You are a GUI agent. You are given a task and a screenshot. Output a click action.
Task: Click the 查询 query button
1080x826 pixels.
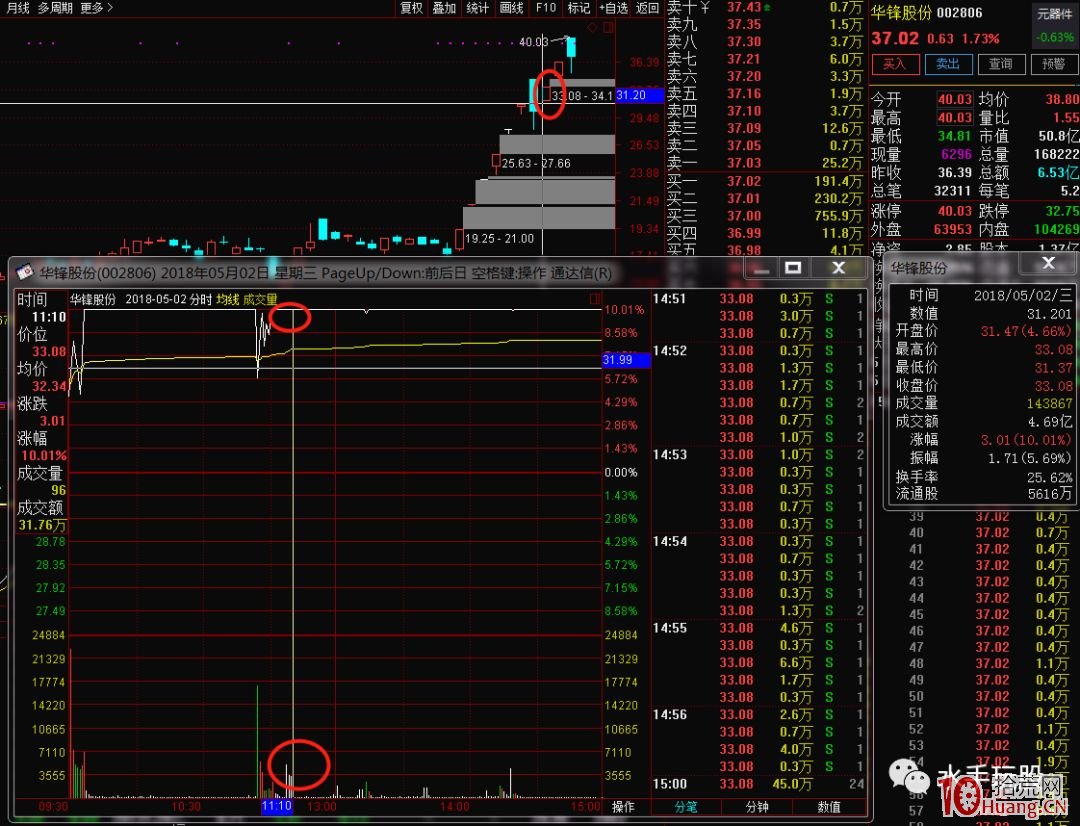tap(1001, 64)
